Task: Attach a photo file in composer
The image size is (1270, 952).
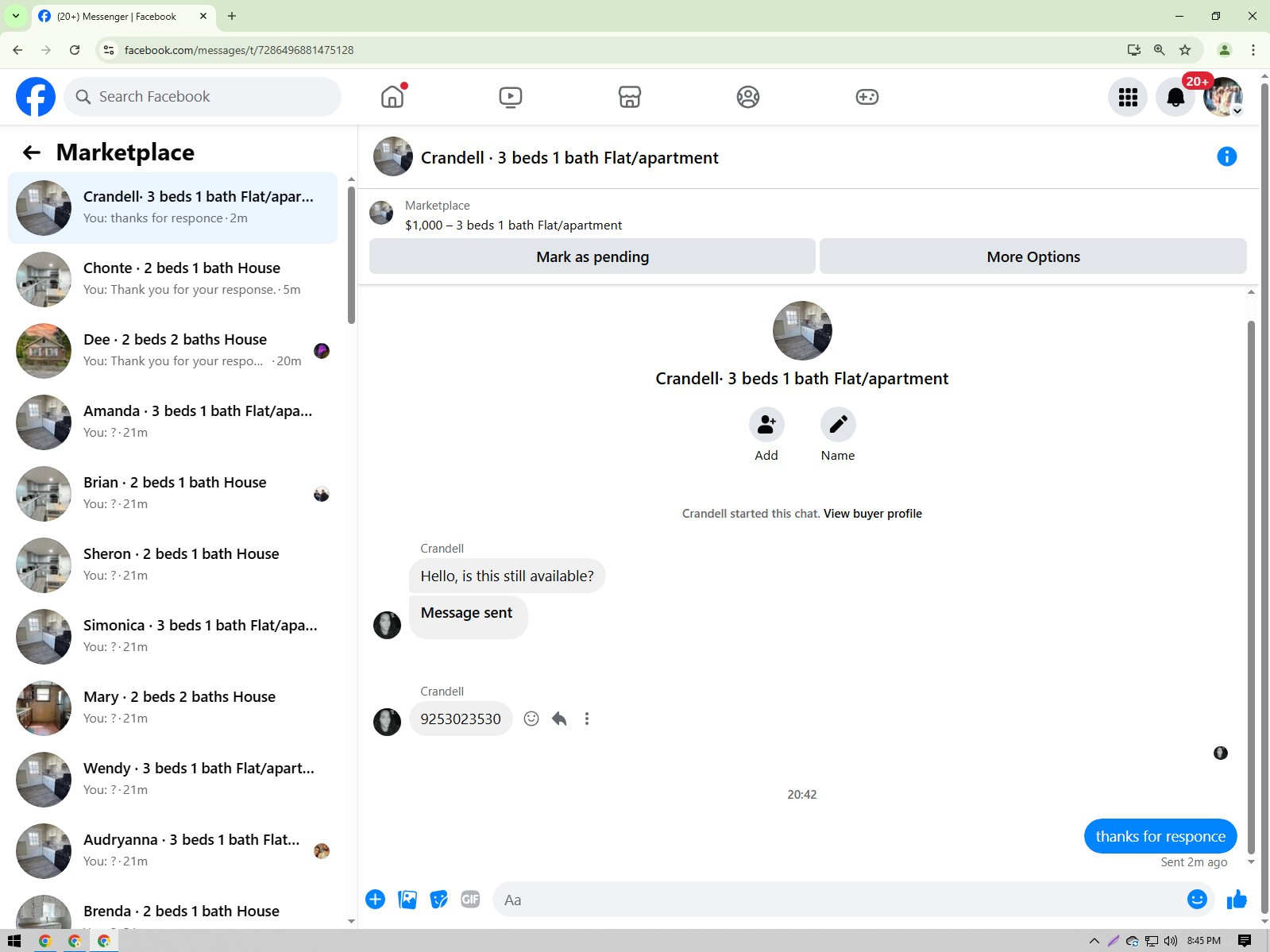Action: pyautogui.click(x=407, y=900)
